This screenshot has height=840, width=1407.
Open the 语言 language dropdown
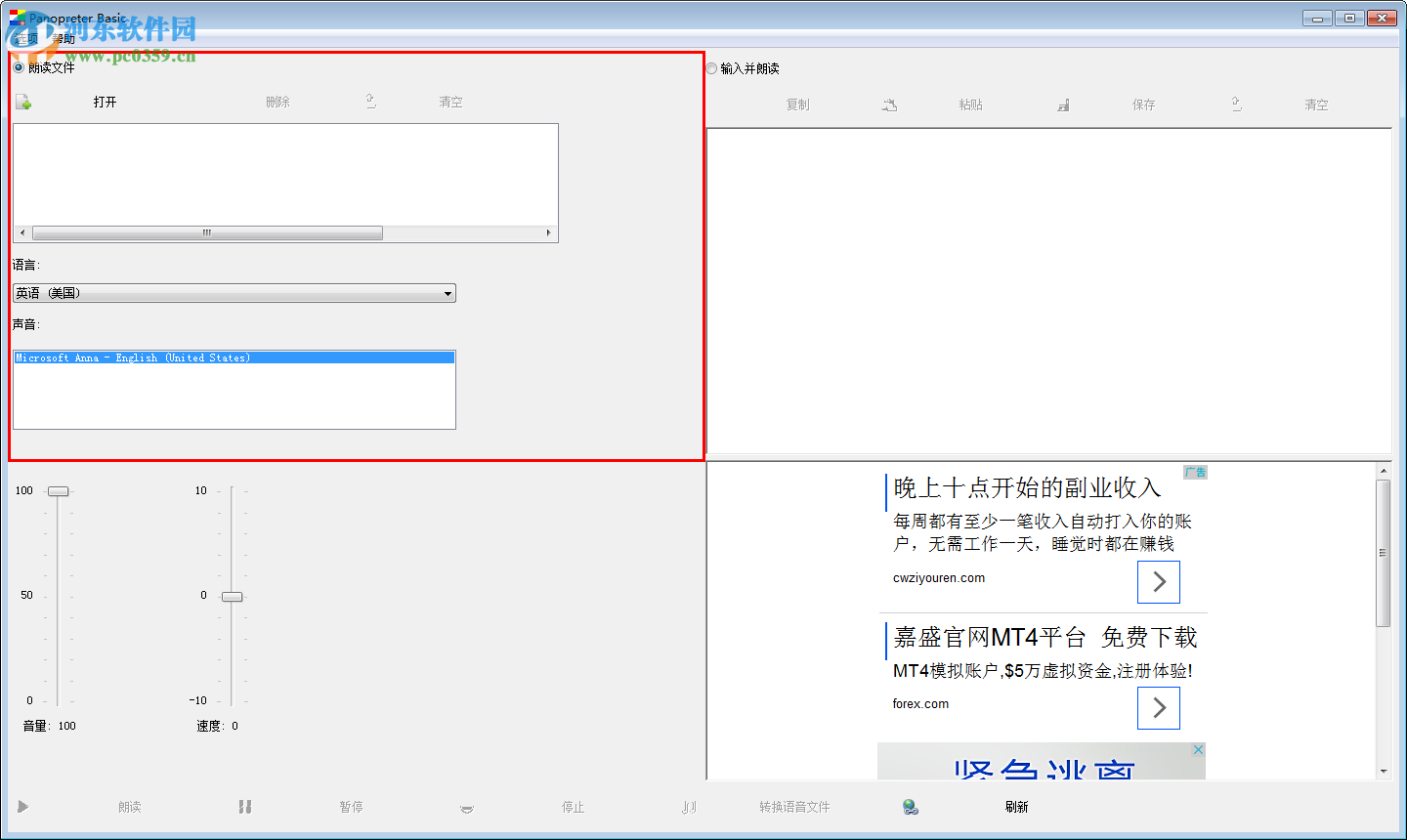point(234,293)
